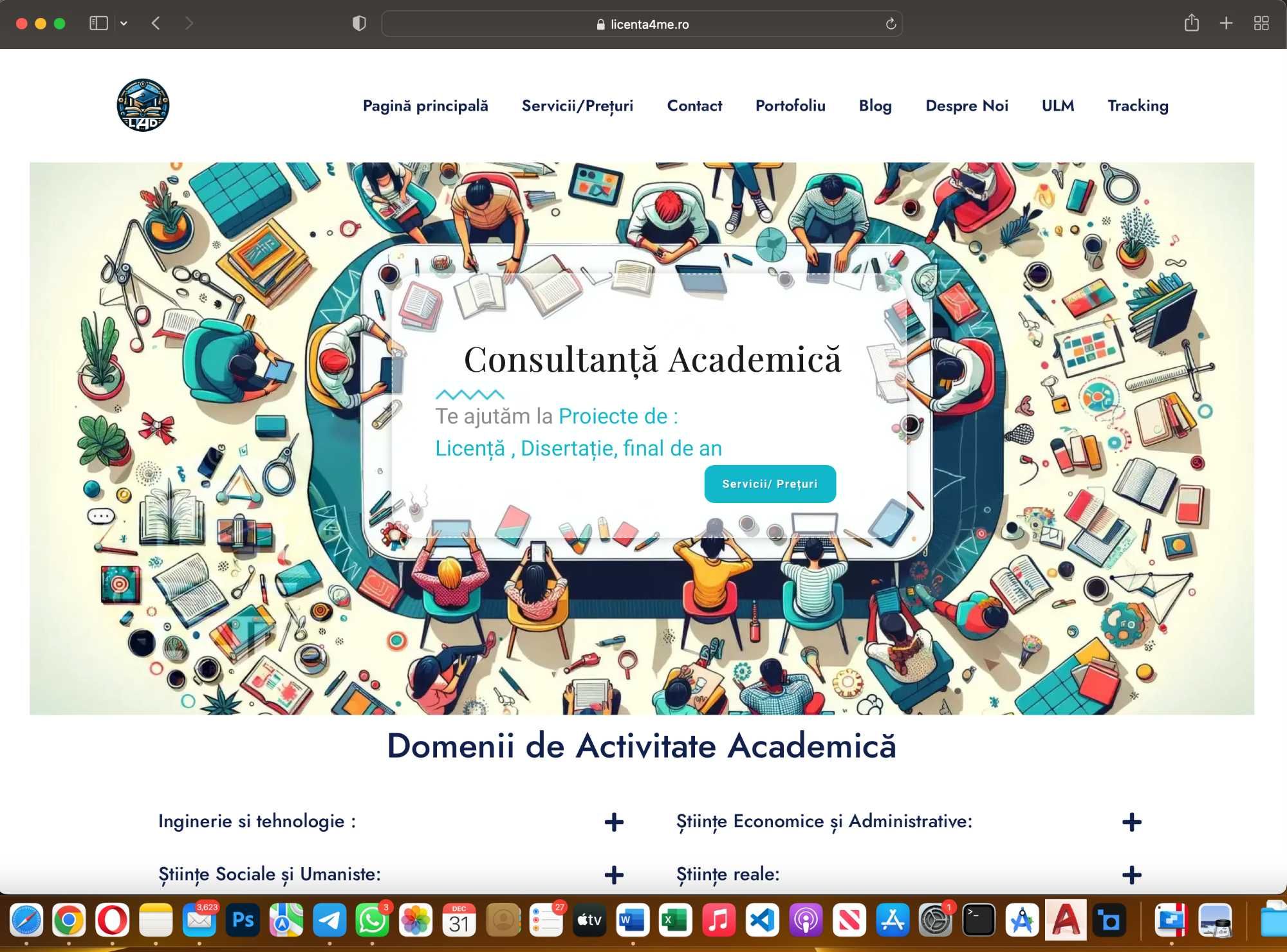Launch Terminal from the Dock
This screenshot has width=1287, height=952.
tap(979, 920)
